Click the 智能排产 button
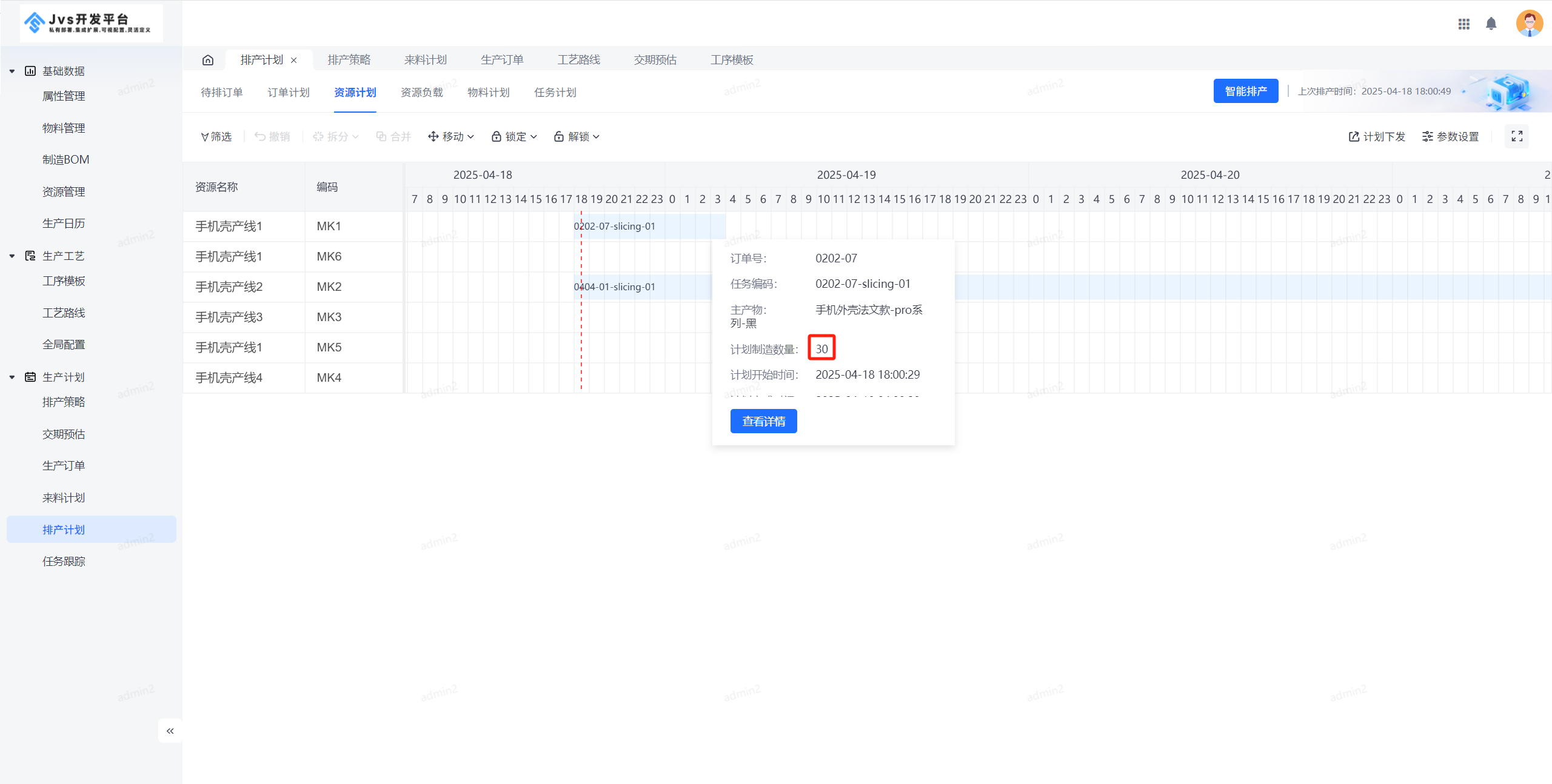 1246,90
